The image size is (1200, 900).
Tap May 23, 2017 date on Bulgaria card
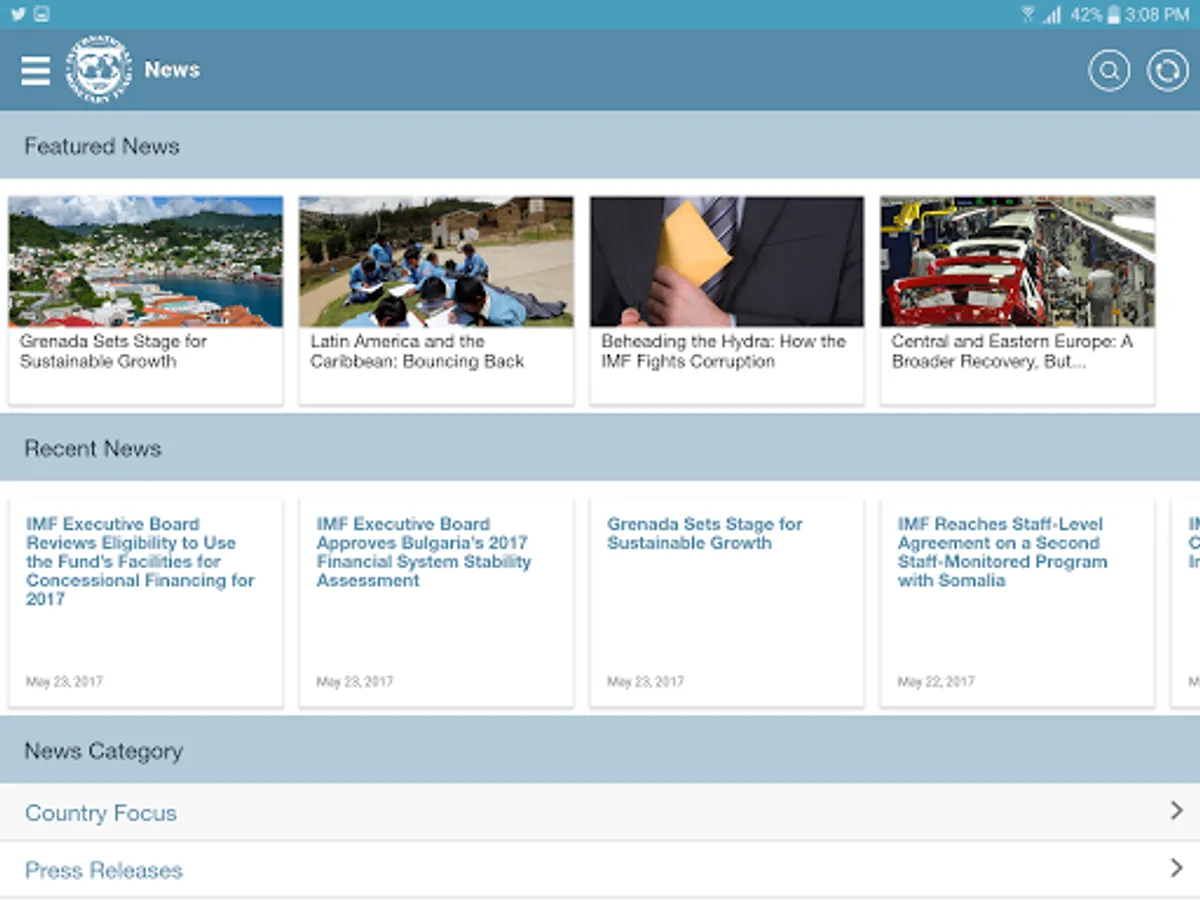[x=355, y=682]
